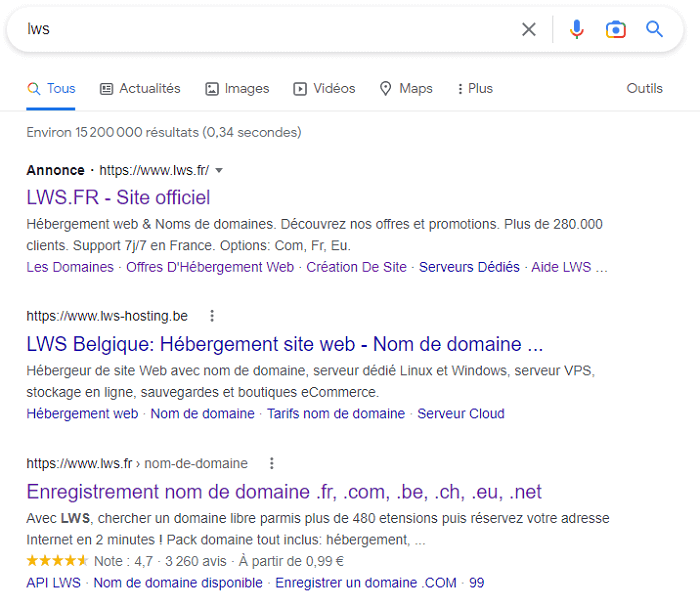
Task: Start voice search with microphone icon
Action: (x=576, y=29)
